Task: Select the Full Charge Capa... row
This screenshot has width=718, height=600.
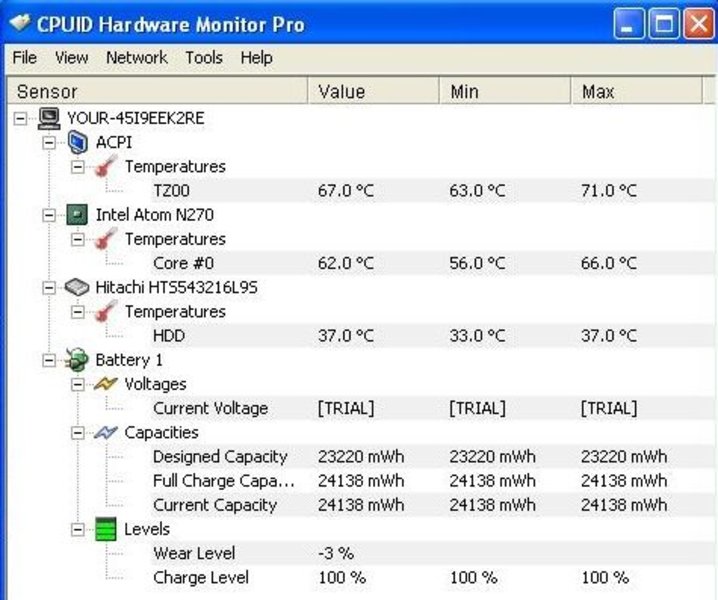Action: point(432,480)
